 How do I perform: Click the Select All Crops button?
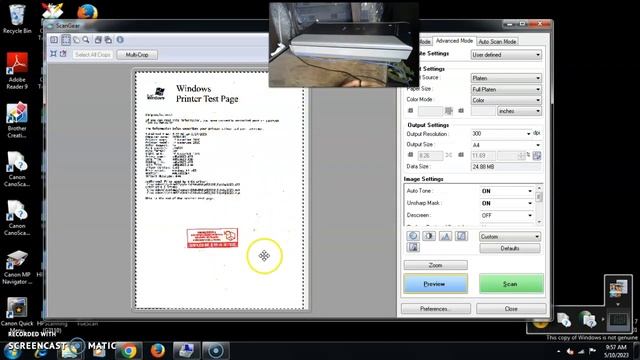click(93, 55)
